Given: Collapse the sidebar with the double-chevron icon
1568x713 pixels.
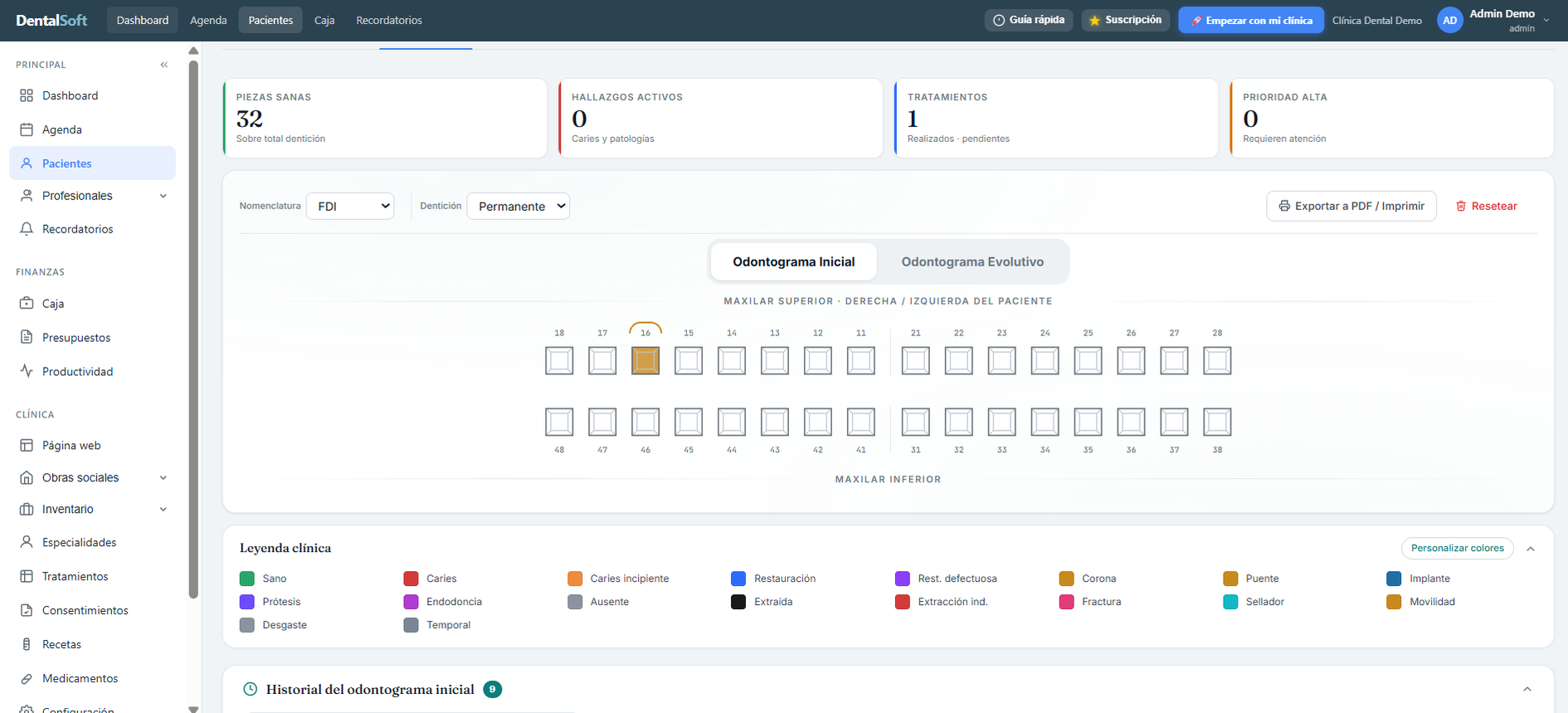Looking at the screenshot, I should click(164, 65).
